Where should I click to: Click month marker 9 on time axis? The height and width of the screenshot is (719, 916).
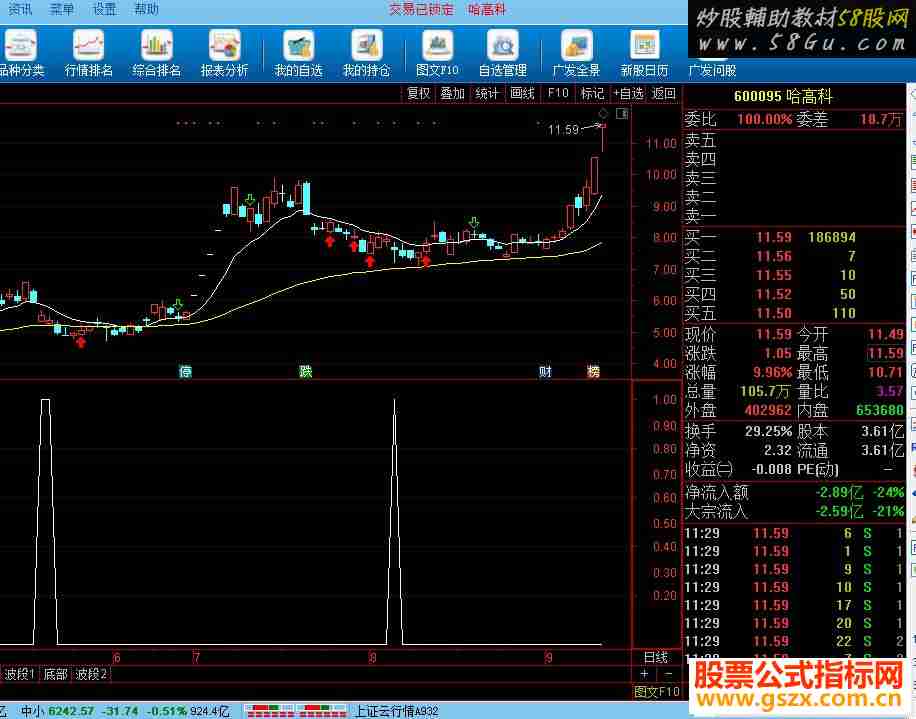548,658
